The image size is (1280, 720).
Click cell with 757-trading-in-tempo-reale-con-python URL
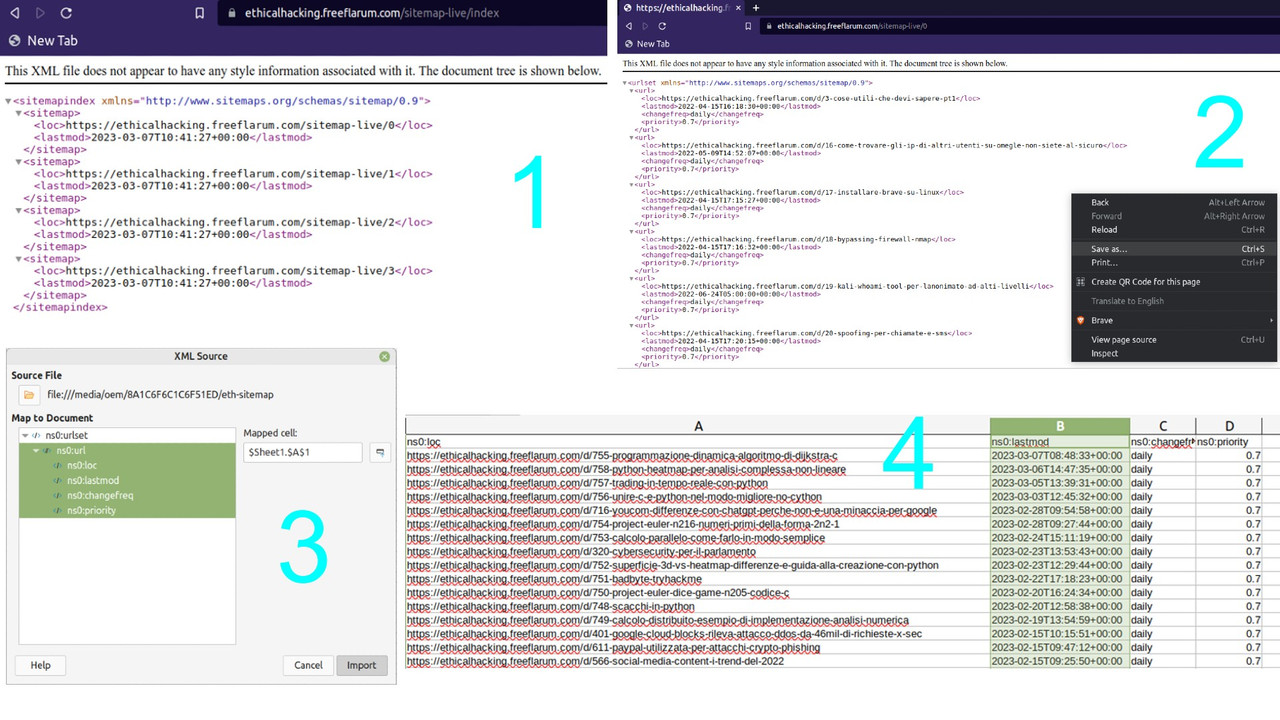tap(698, 483)
